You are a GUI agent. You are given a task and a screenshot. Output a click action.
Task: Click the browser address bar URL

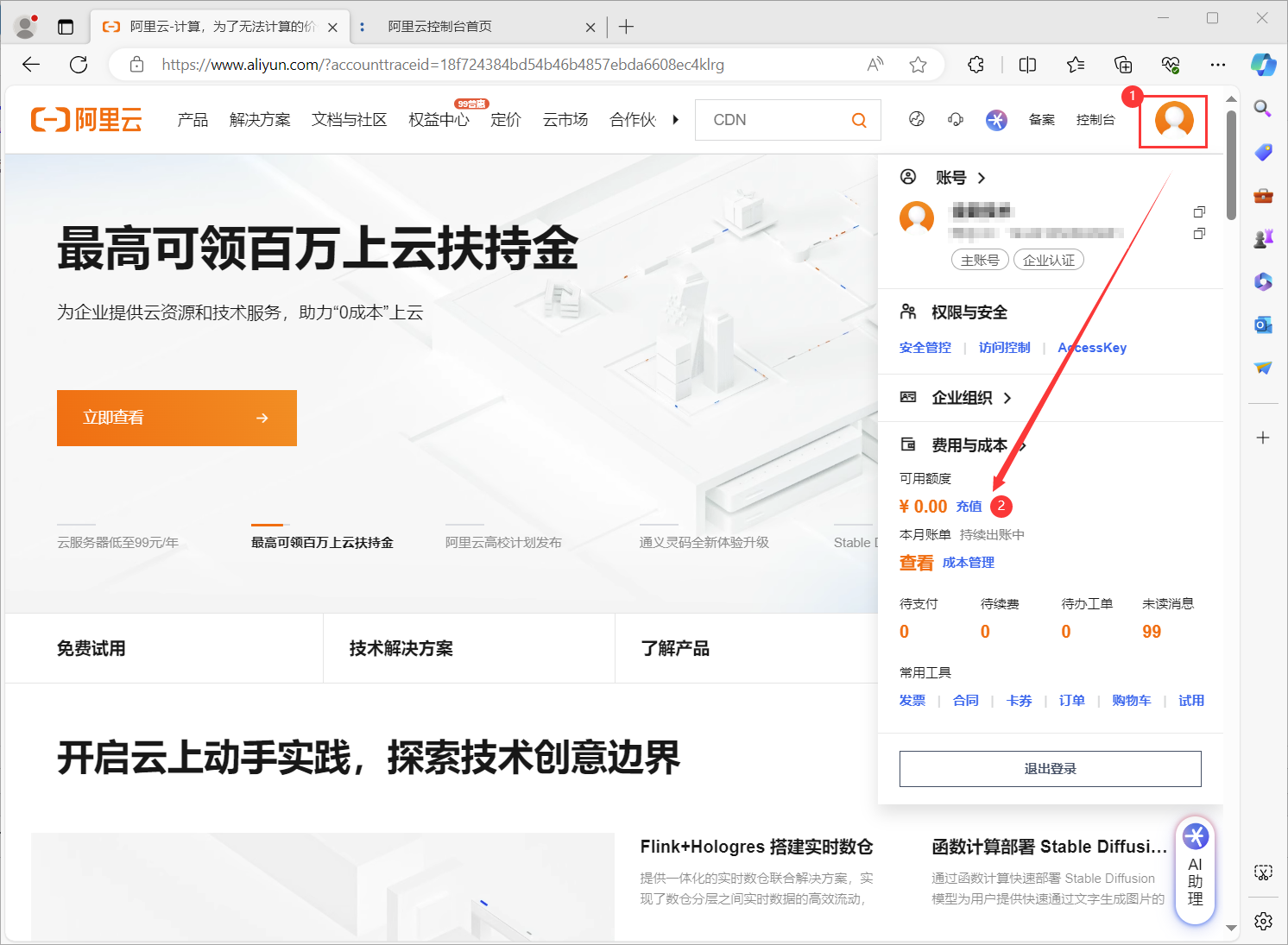(x=443, y=65)
